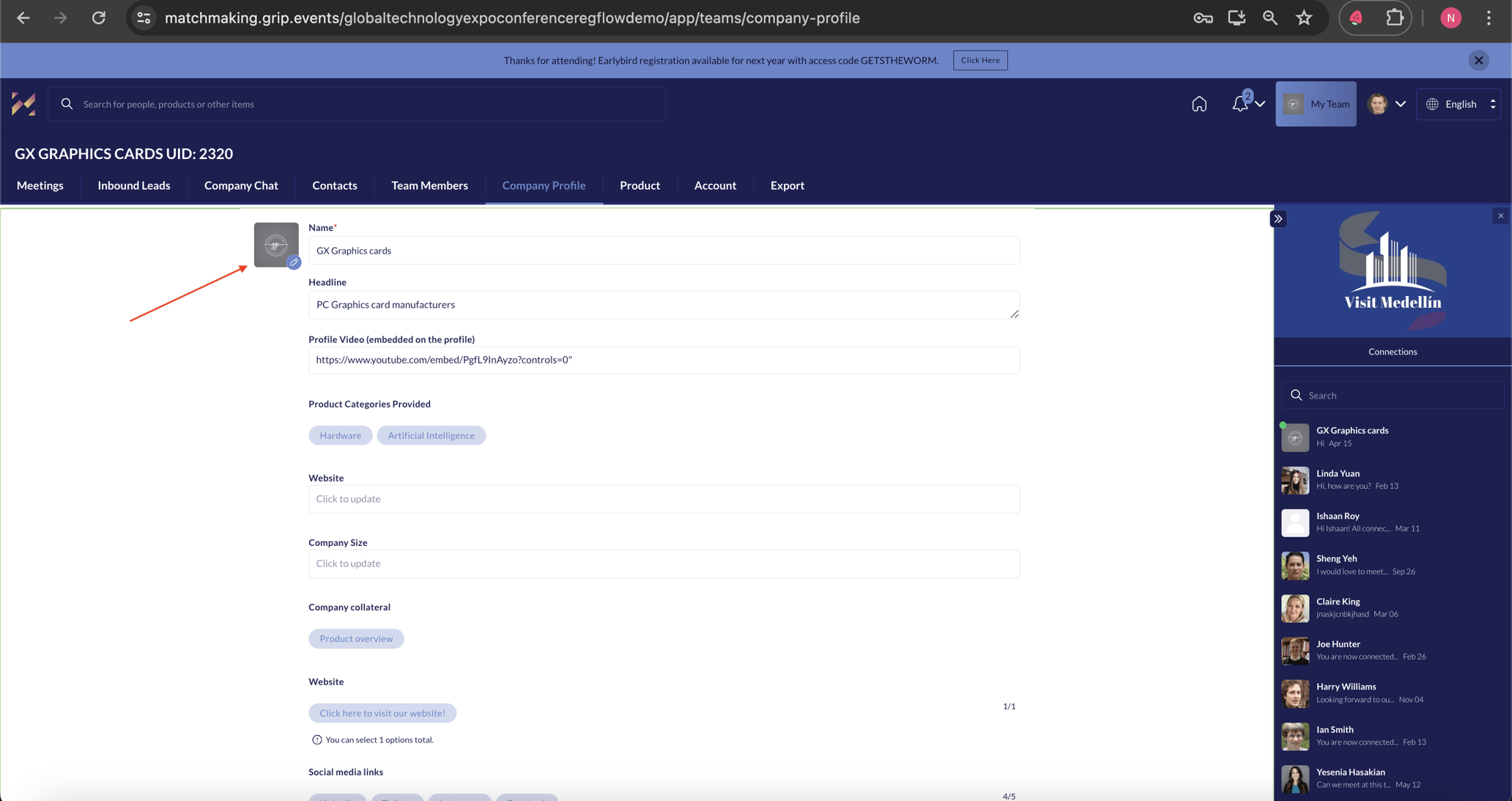Click the Grip logo top left
This screenshot has width=1512, height=801.
23,104
